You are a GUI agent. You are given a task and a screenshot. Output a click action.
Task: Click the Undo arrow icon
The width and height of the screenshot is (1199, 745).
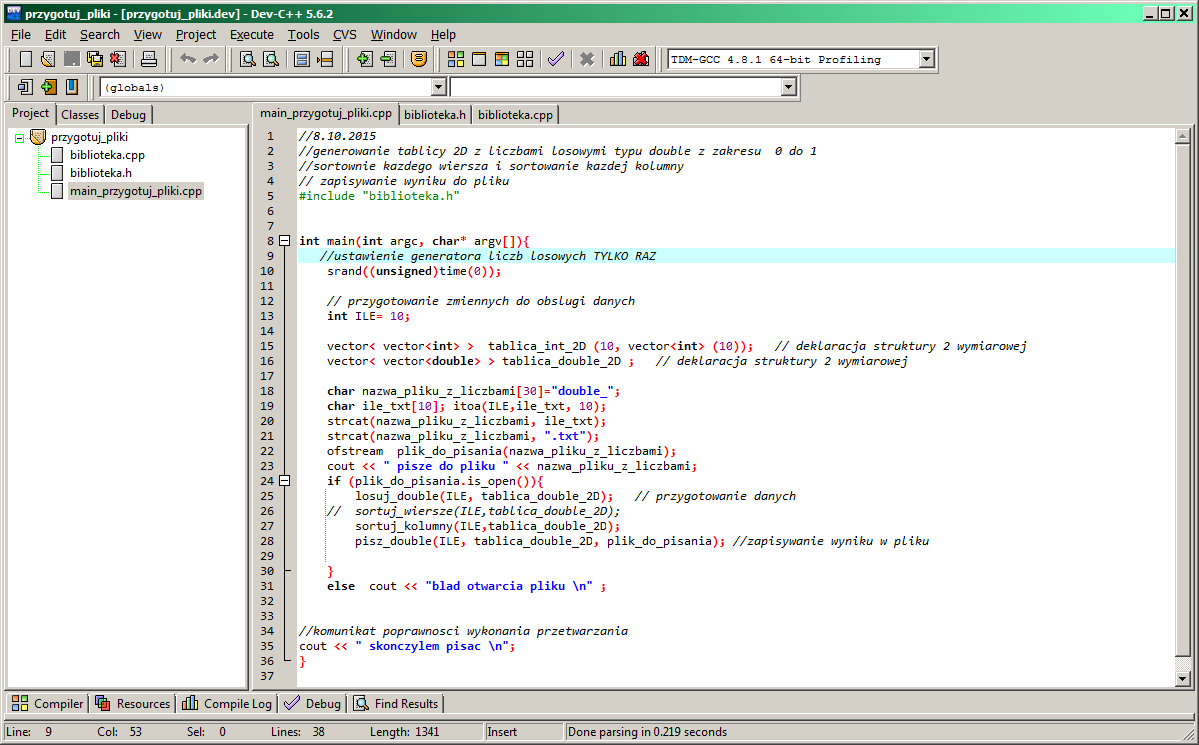(x=187, y=59)
